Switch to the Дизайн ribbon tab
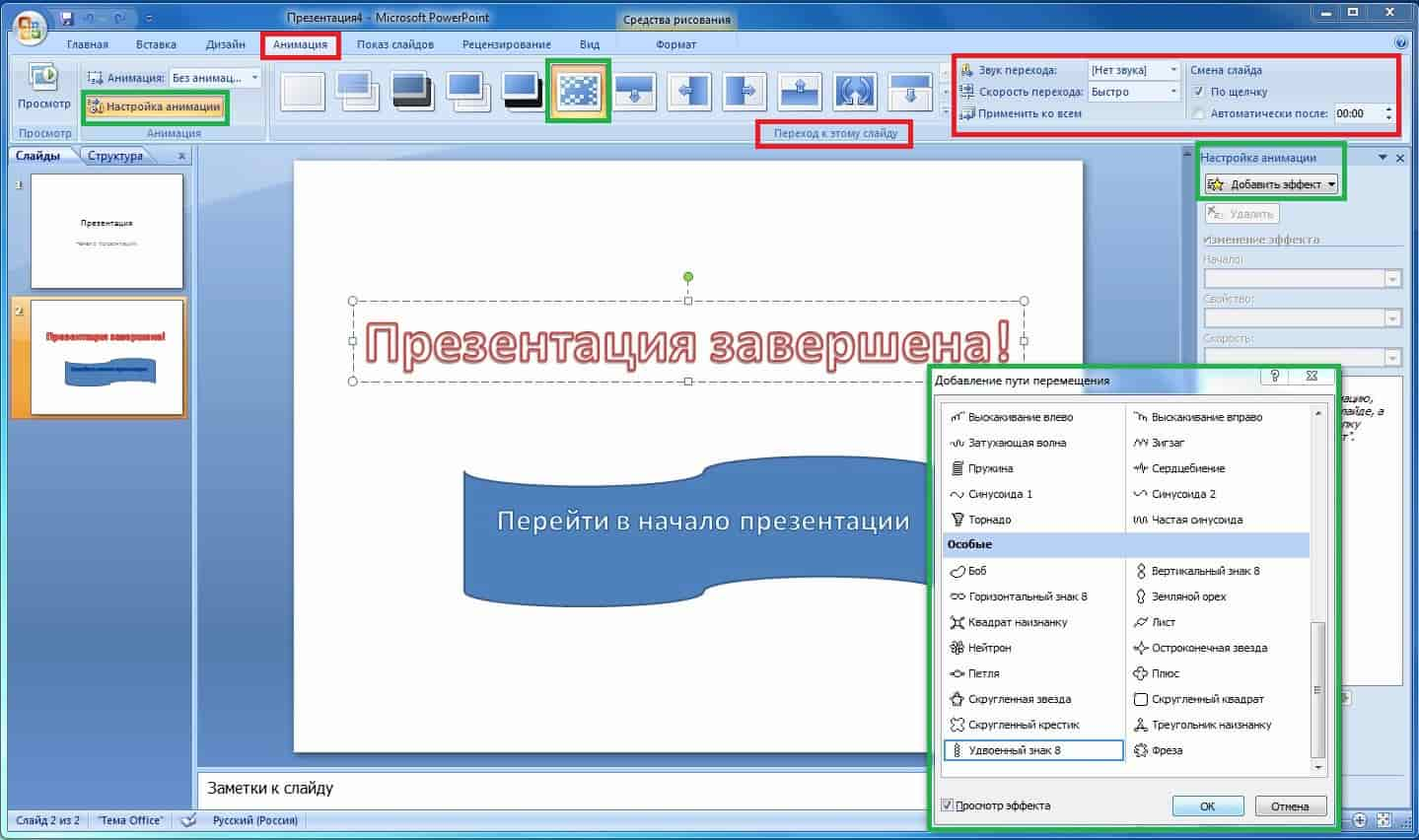The height and width of the screenshot is (840, 1419). coord(226,44)
